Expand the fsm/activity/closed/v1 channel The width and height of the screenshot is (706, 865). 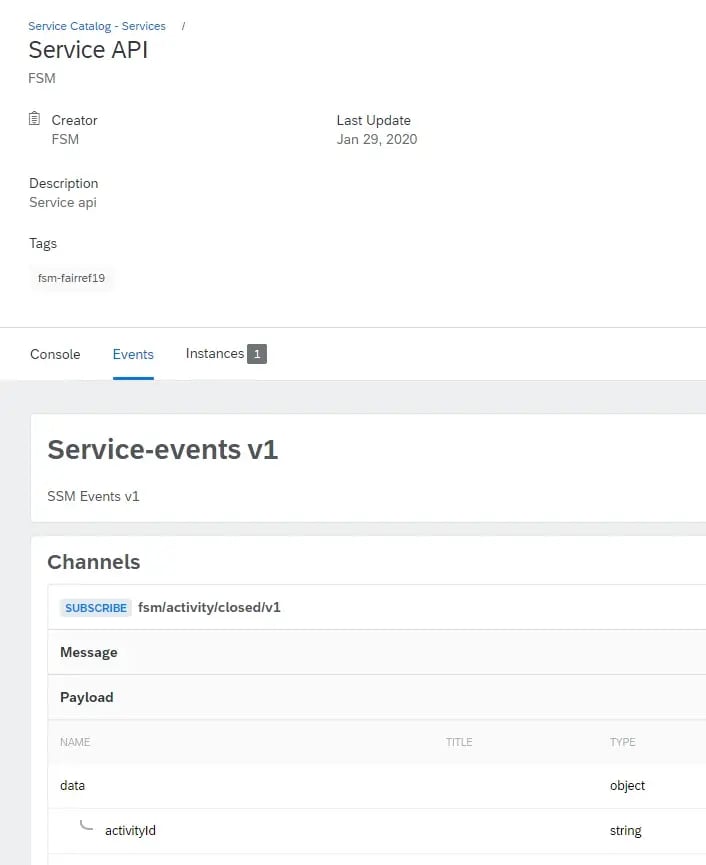pos(209,607)
